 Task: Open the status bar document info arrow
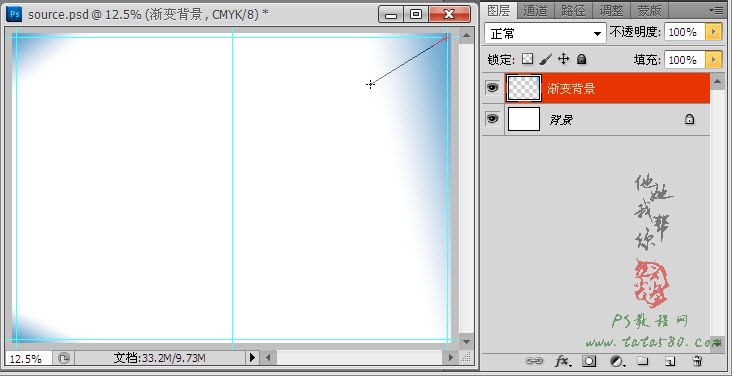pyautogui.click(x=252, y=358)
